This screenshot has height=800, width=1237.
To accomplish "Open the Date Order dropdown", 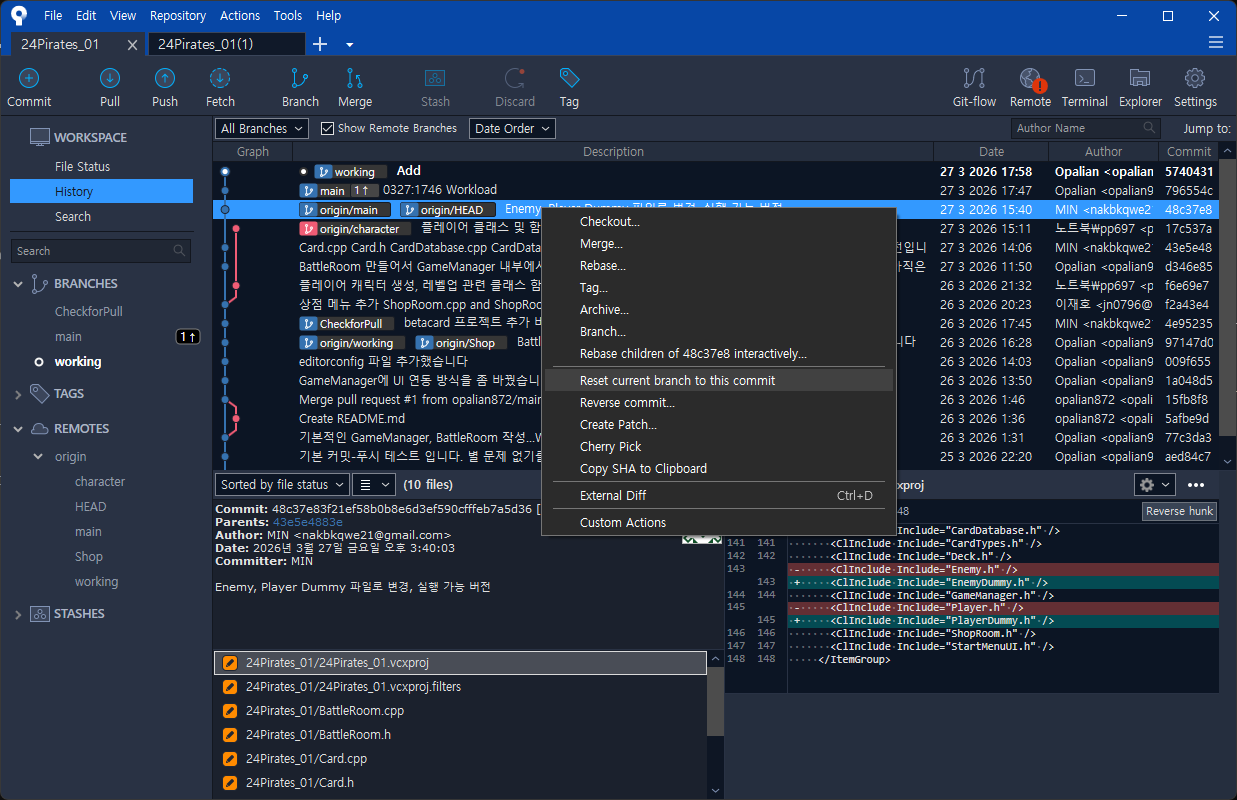I will pos(512,128).
